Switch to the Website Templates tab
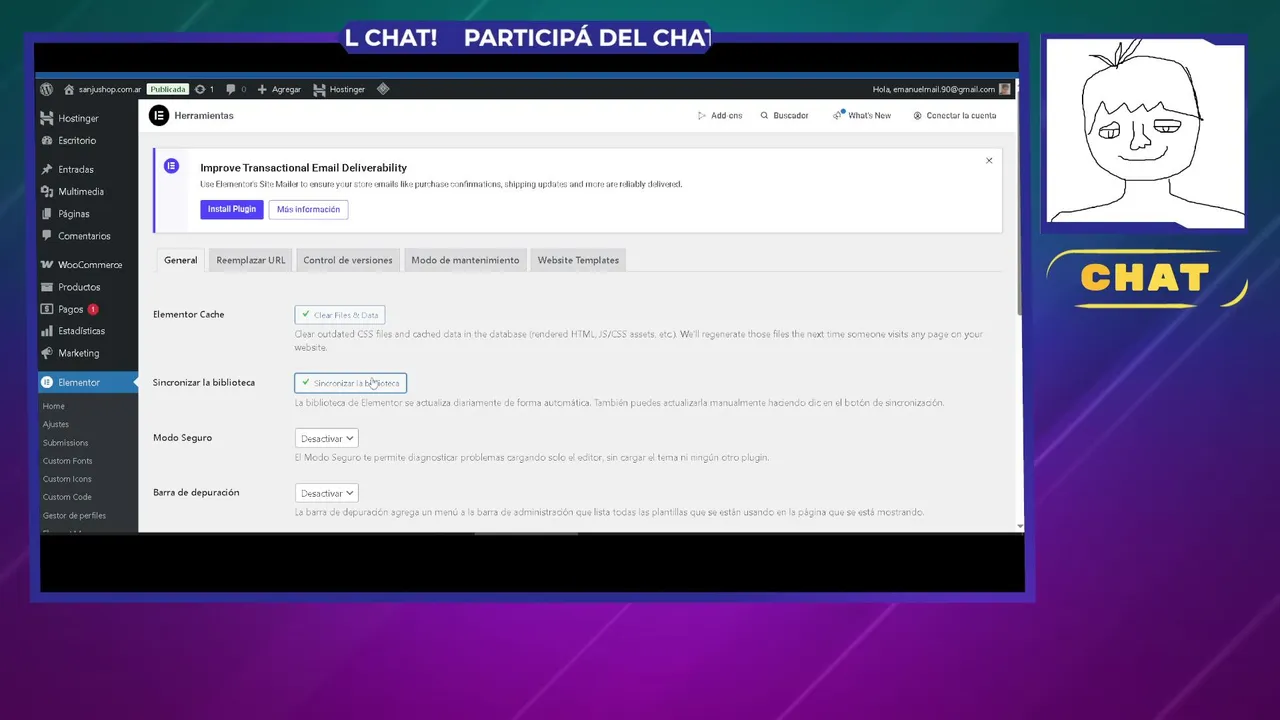Viewport: 1280px width, 720px height. click(x=578, y=260)
